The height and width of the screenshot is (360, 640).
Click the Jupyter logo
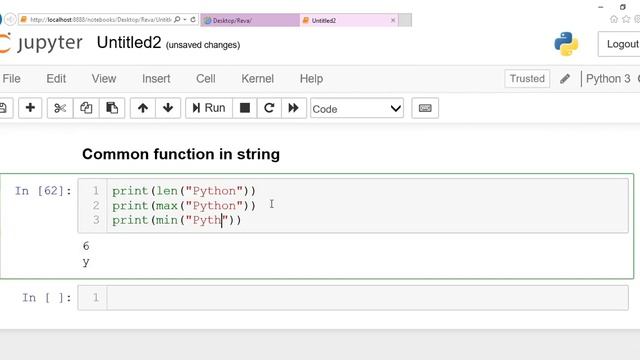coord(41,43)
